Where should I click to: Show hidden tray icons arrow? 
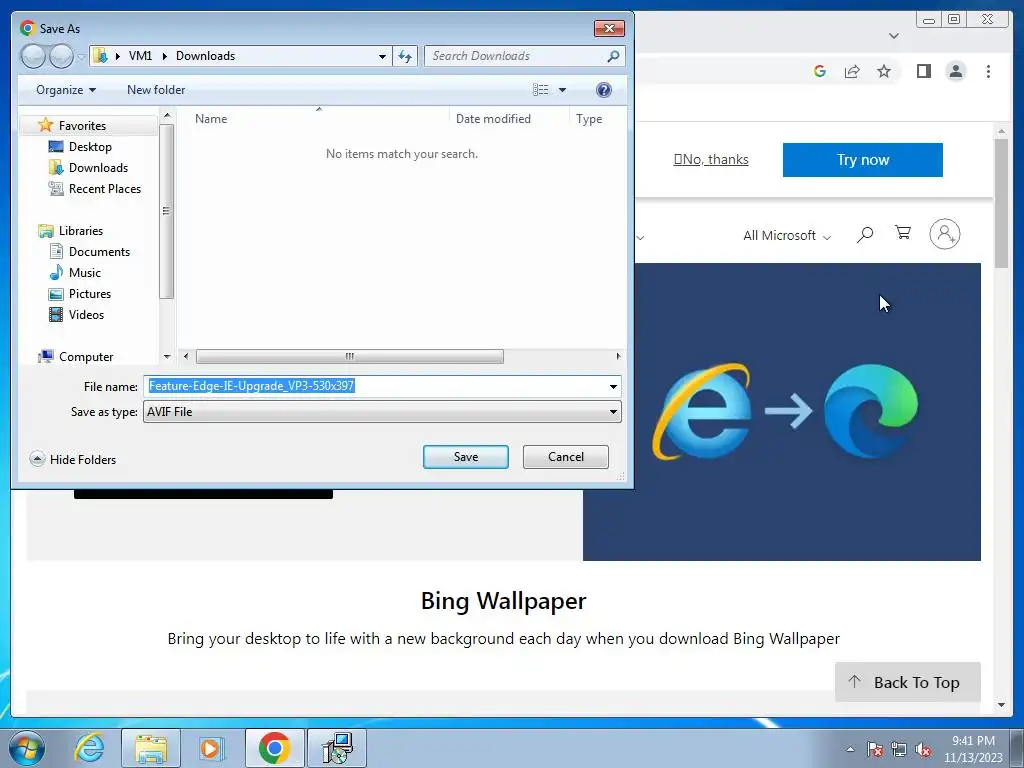(850, 750)
